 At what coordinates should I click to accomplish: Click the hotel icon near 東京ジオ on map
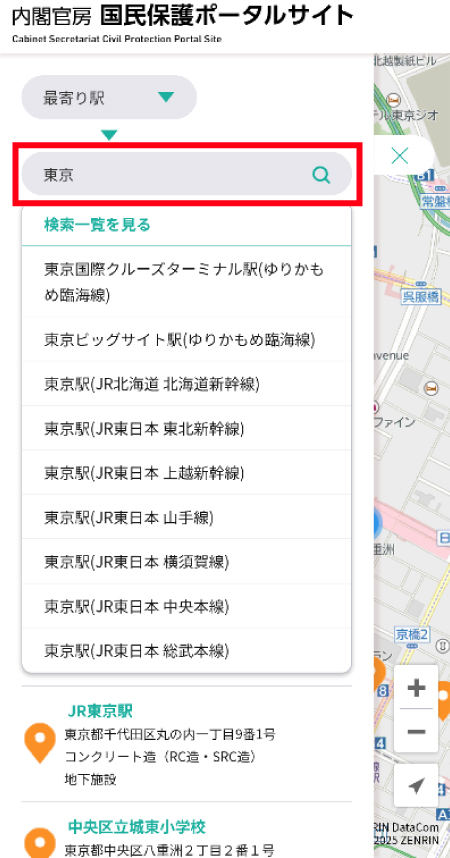tap(393, 99)
